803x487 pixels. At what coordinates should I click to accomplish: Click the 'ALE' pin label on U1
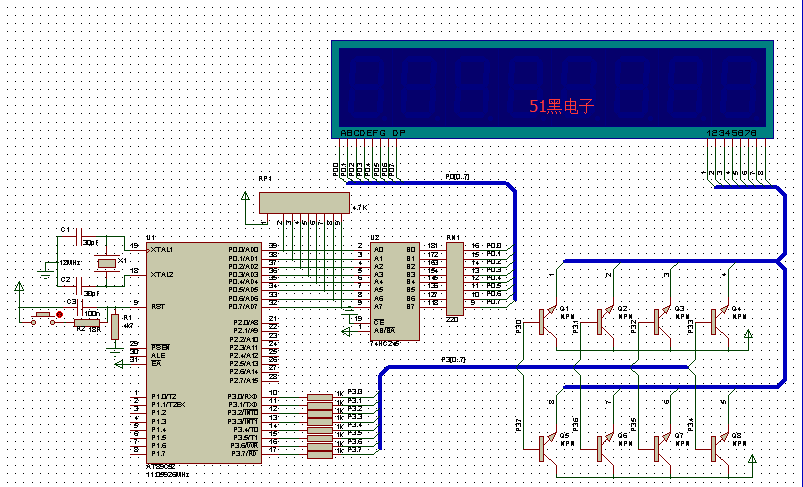coord(158,355)
